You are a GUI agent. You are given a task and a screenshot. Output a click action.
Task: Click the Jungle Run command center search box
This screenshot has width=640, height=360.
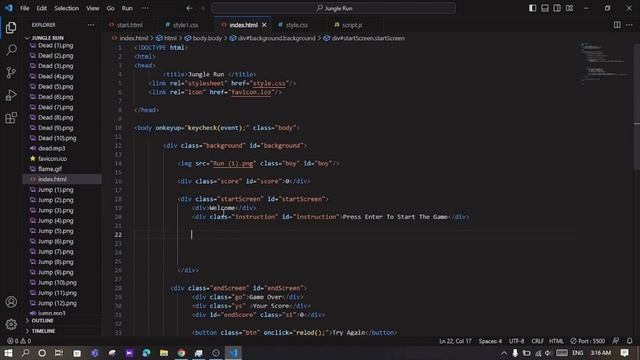(334, 8)
